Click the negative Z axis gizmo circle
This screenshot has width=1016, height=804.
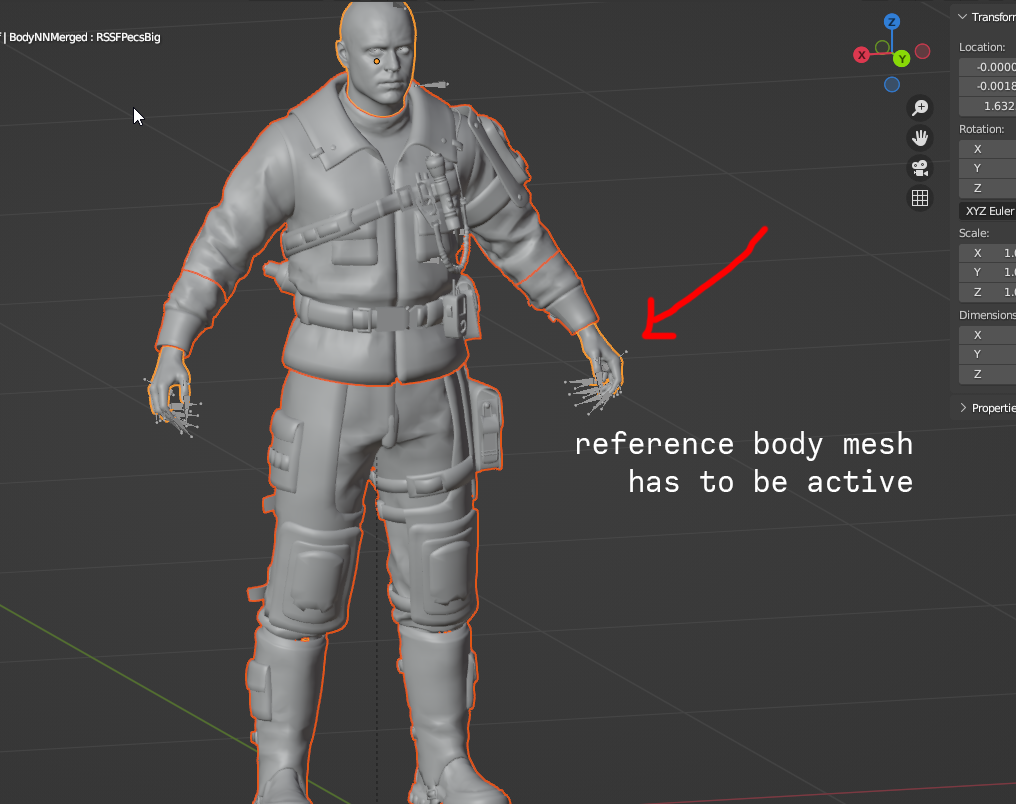892,84
